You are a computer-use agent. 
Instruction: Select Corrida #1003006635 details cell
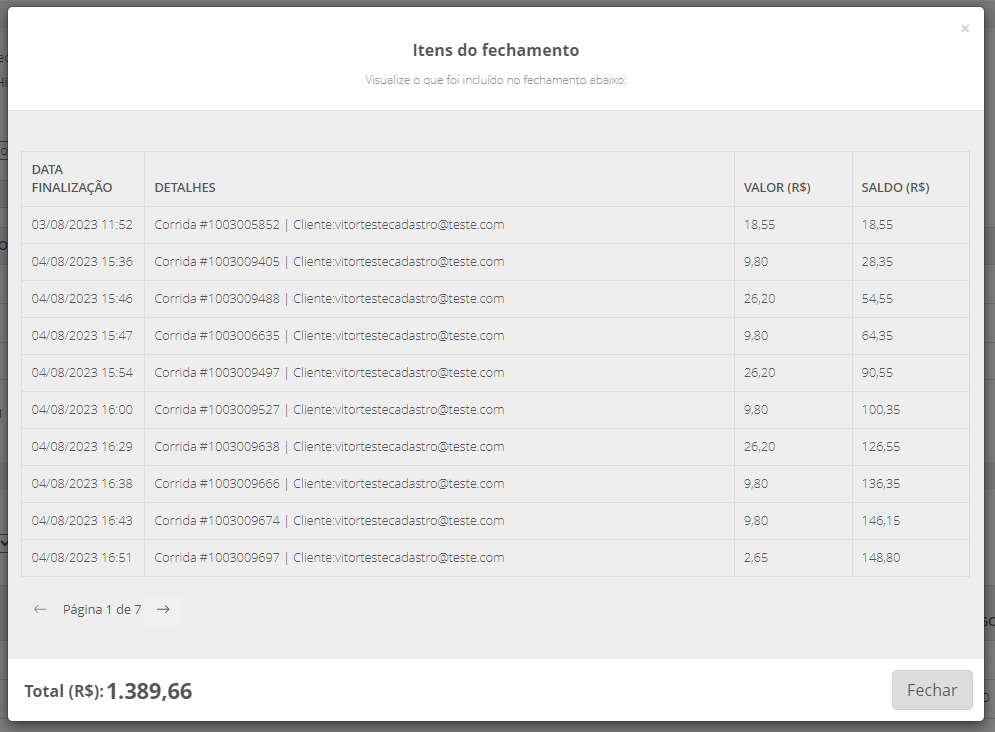coord(439,336)
